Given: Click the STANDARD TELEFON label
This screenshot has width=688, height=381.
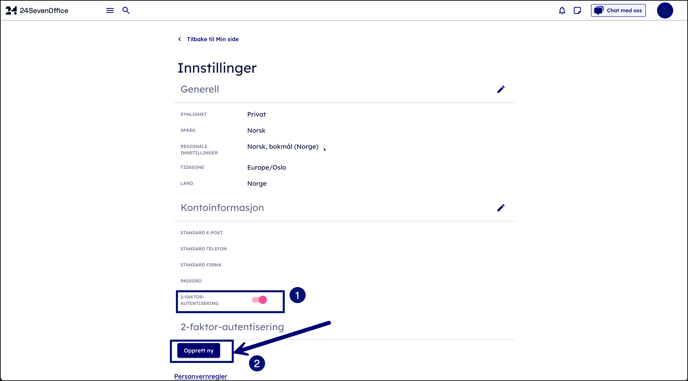Looking at the screenshot, I should click(204, 249).
